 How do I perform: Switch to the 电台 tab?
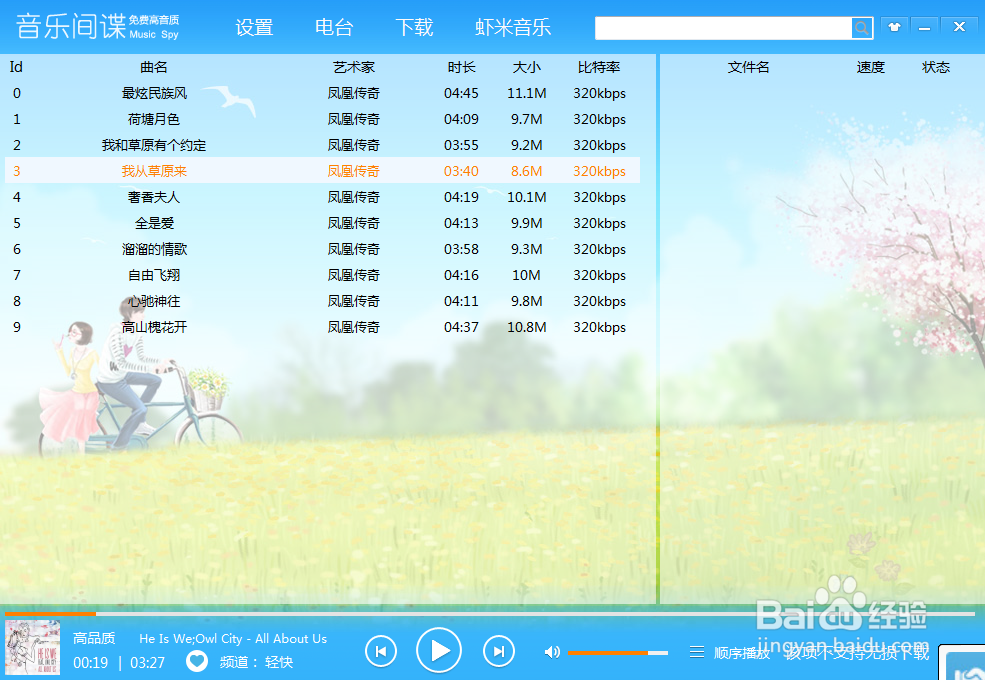(x=334, y=27)
